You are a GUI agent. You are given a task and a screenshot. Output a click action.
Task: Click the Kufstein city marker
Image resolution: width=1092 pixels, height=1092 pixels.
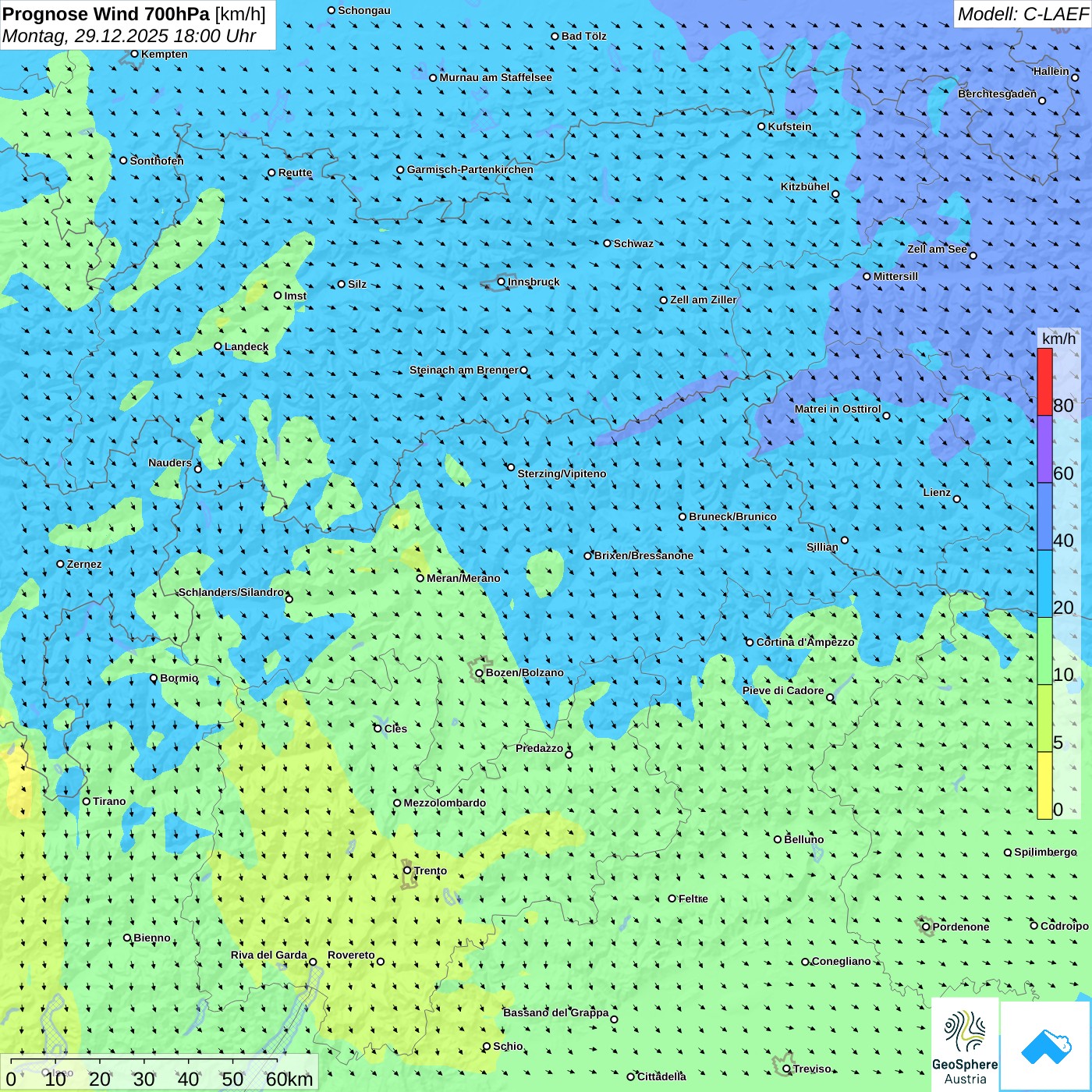tap(761, 126)
